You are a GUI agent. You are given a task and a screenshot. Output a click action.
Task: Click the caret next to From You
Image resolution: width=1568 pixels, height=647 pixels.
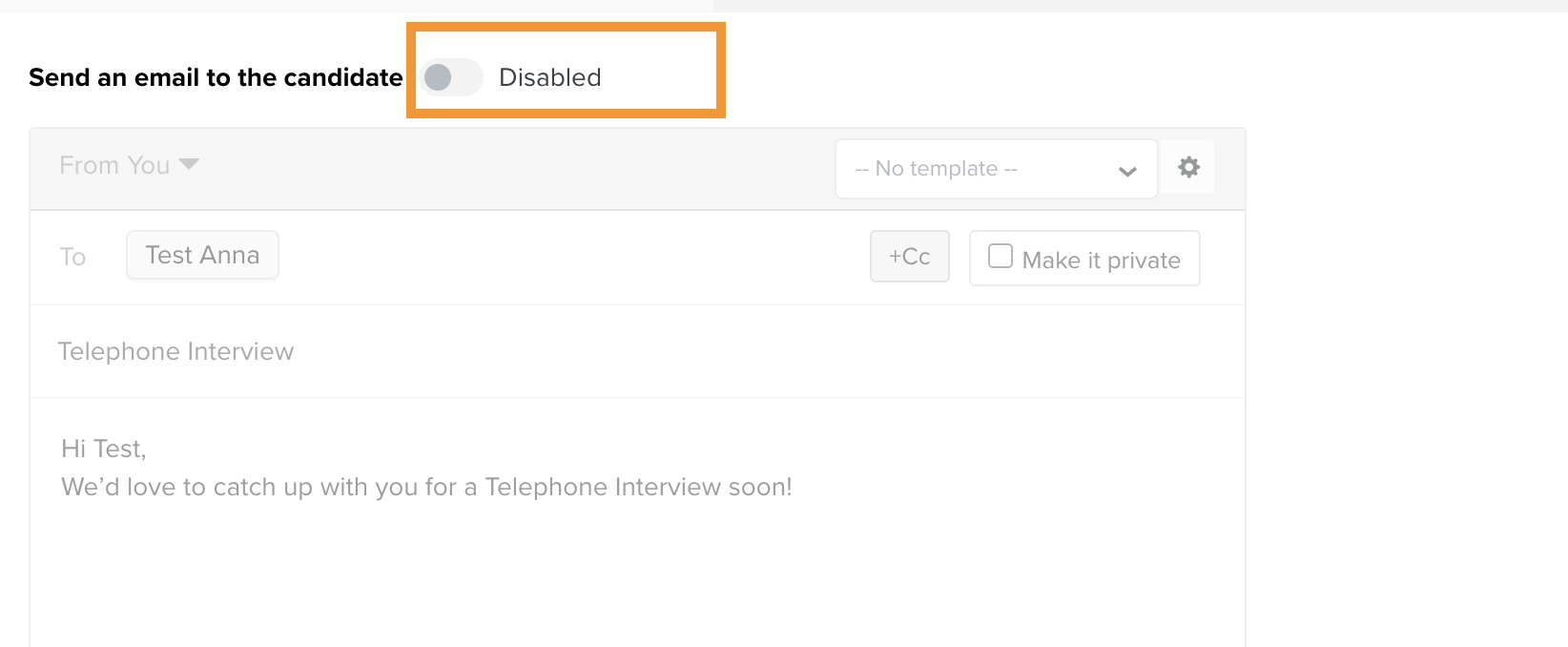tap(189, 164)
